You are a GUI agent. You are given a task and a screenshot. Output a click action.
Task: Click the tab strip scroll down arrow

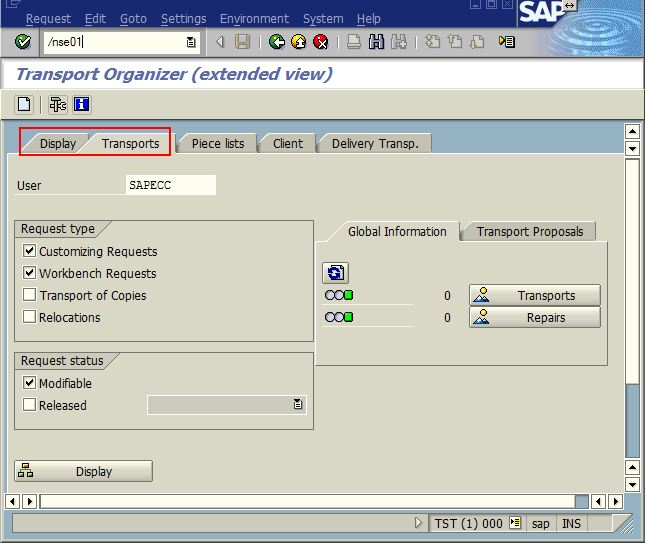632,148
